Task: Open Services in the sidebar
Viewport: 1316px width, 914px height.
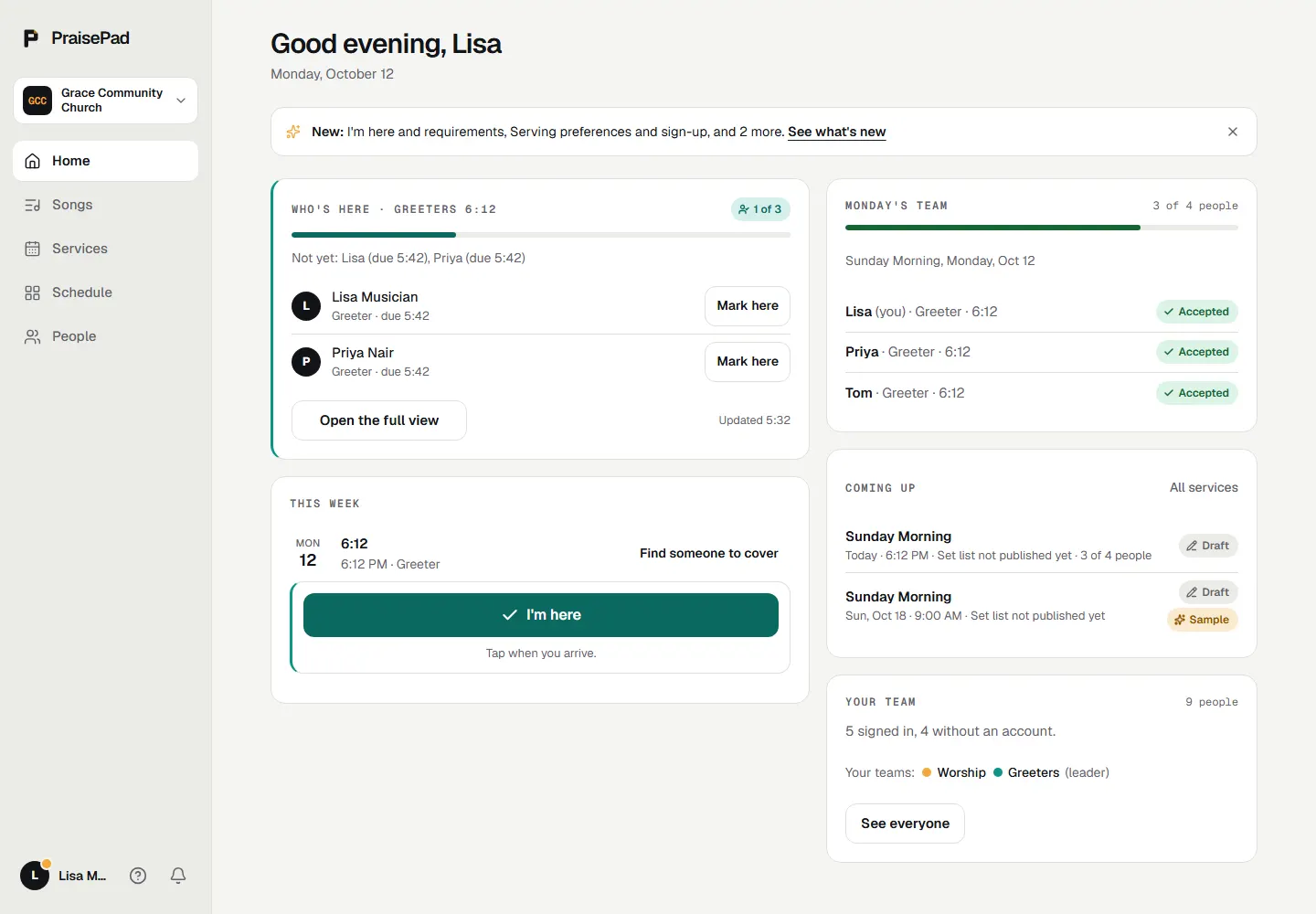Action: click(x=106, y=249)
